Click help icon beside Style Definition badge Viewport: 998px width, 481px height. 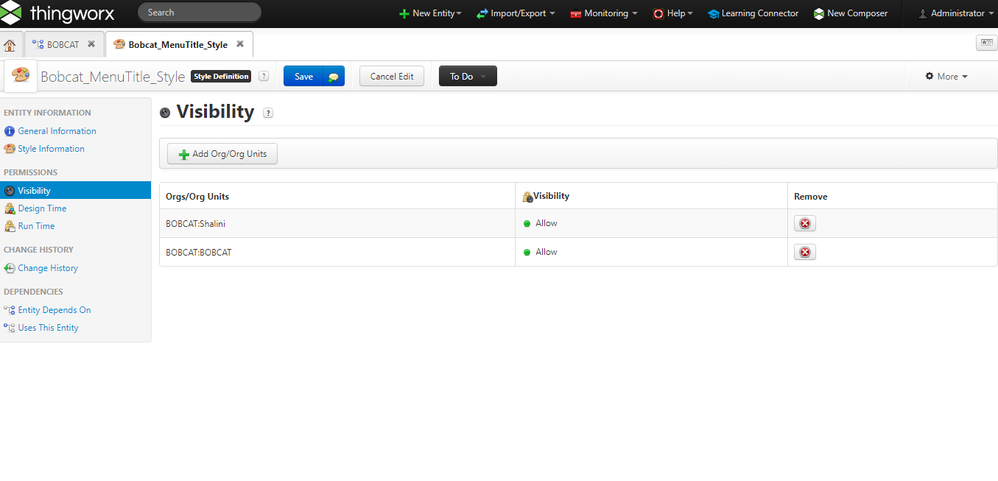coord(264,76)
